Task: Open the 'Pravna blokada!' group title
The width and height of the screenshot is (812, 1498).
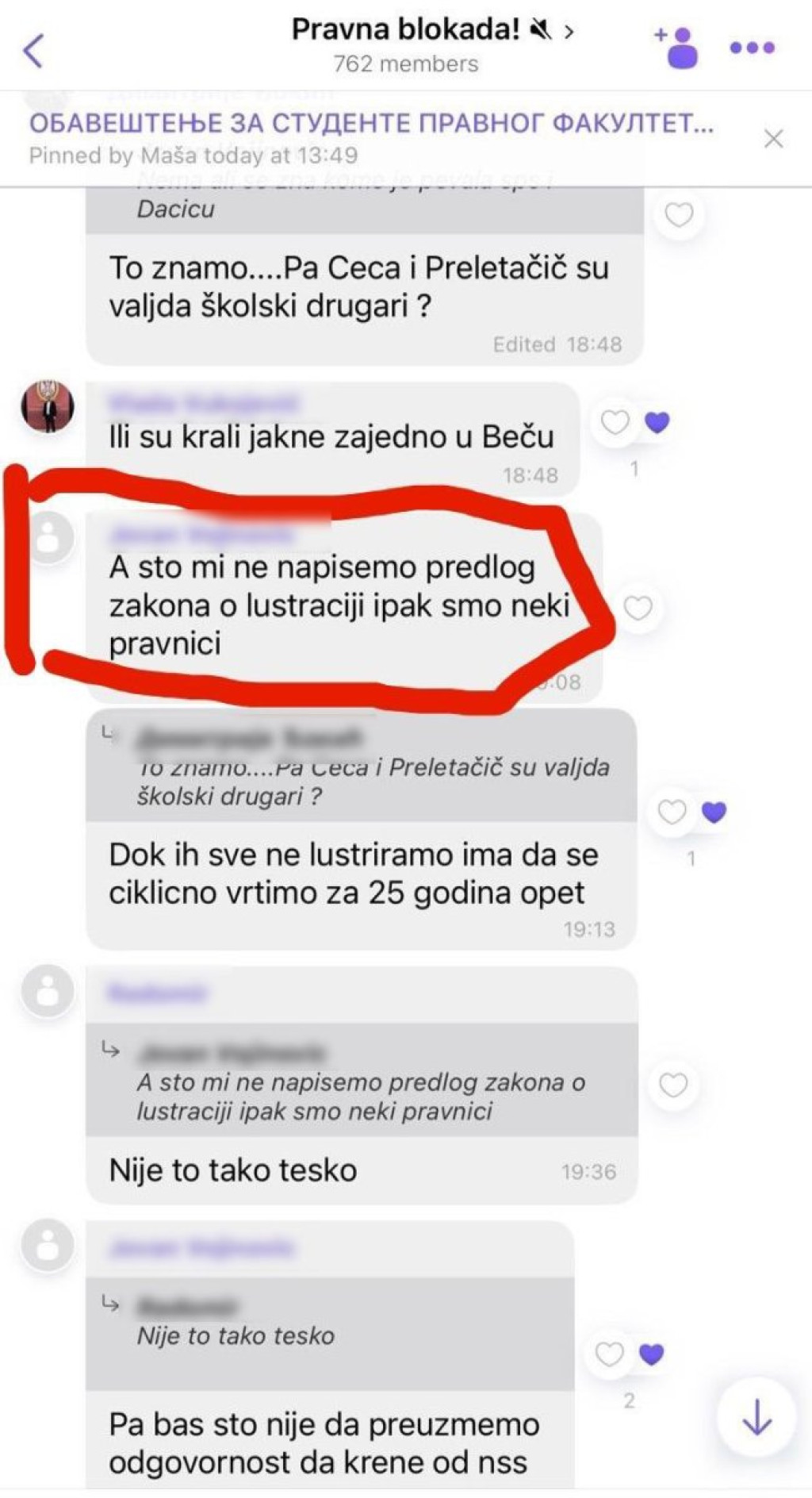Action: click(405, 29)
